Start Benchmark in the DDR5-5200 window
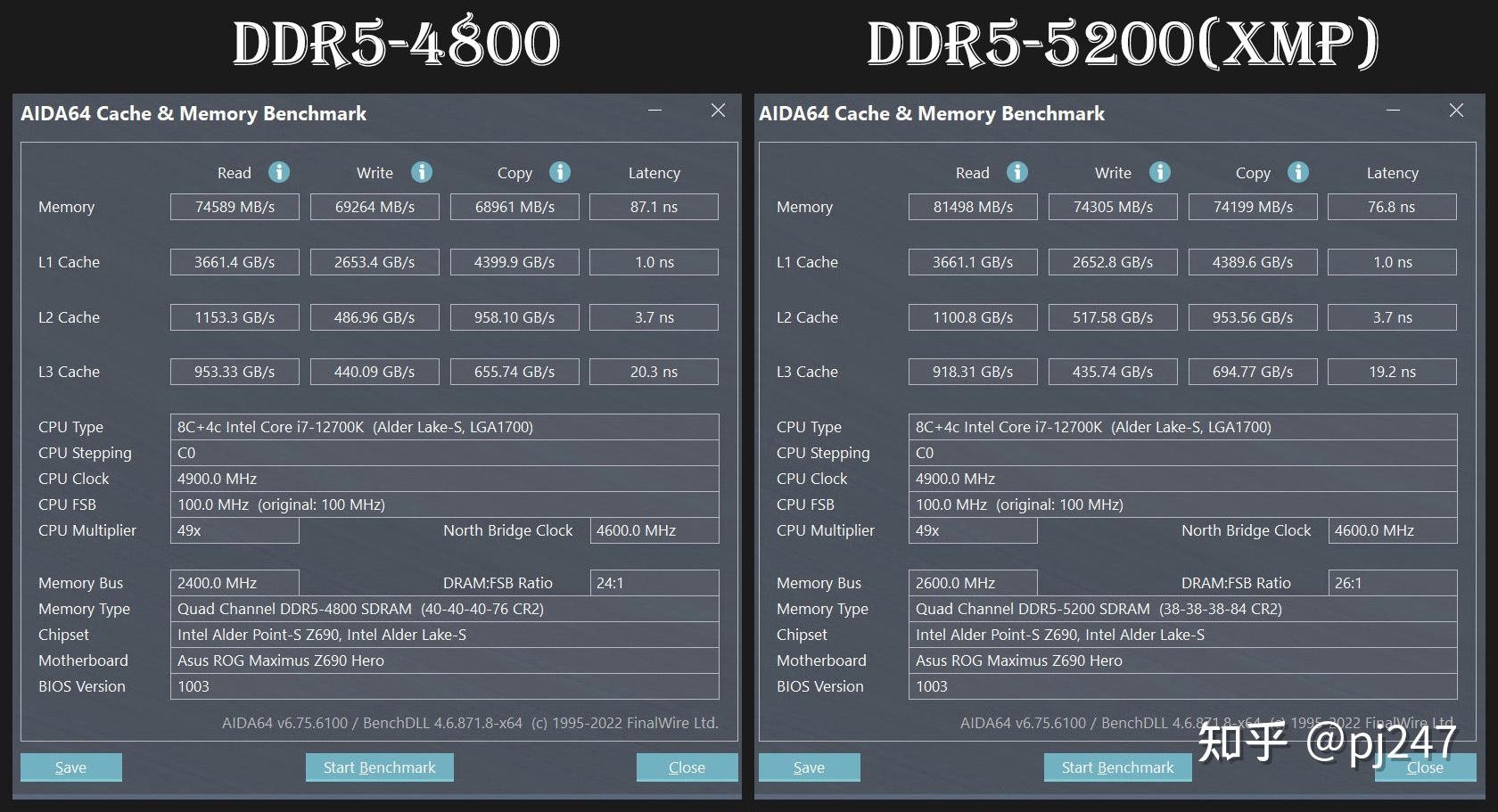The width and height of the screenshot is (1498, 812). pos(1117,767)
